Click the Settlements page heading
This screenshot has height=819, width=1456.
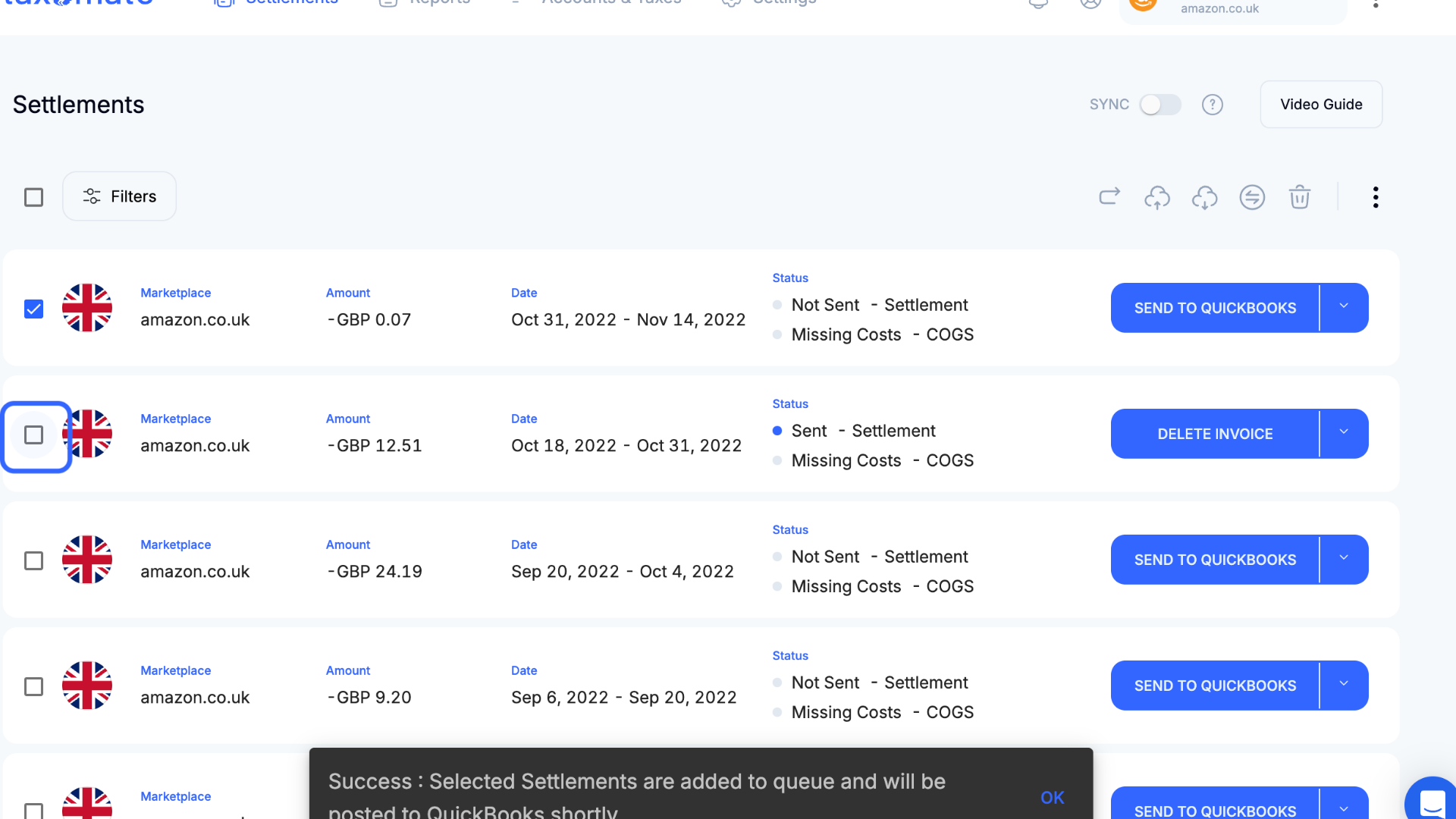[78, 105]
